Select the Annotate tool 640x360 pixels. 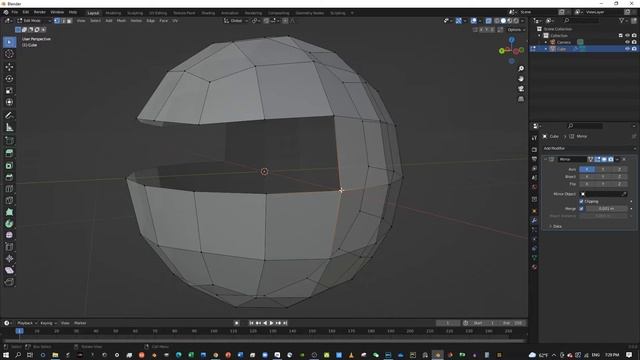click(x=9, y=116)
